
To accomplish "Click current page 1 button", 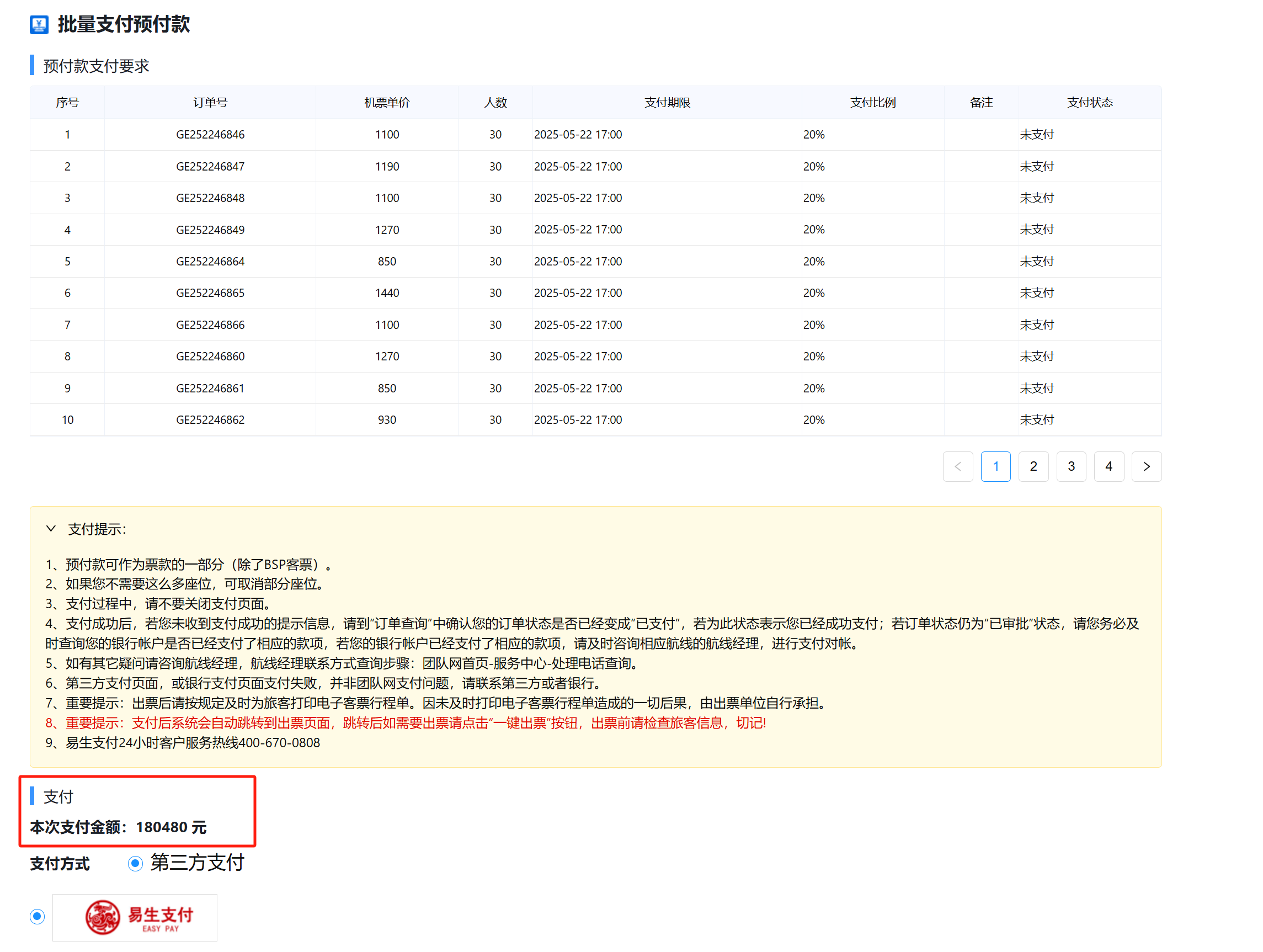I will [x=995, y=466].
